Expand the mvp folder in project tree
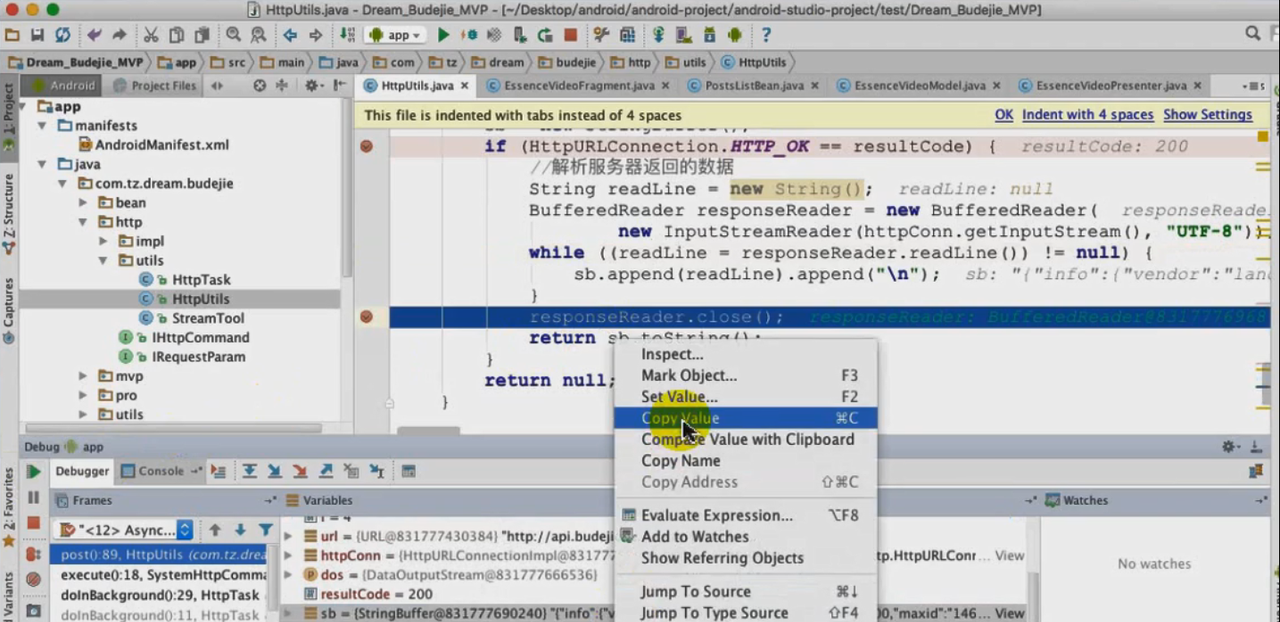 85,376
